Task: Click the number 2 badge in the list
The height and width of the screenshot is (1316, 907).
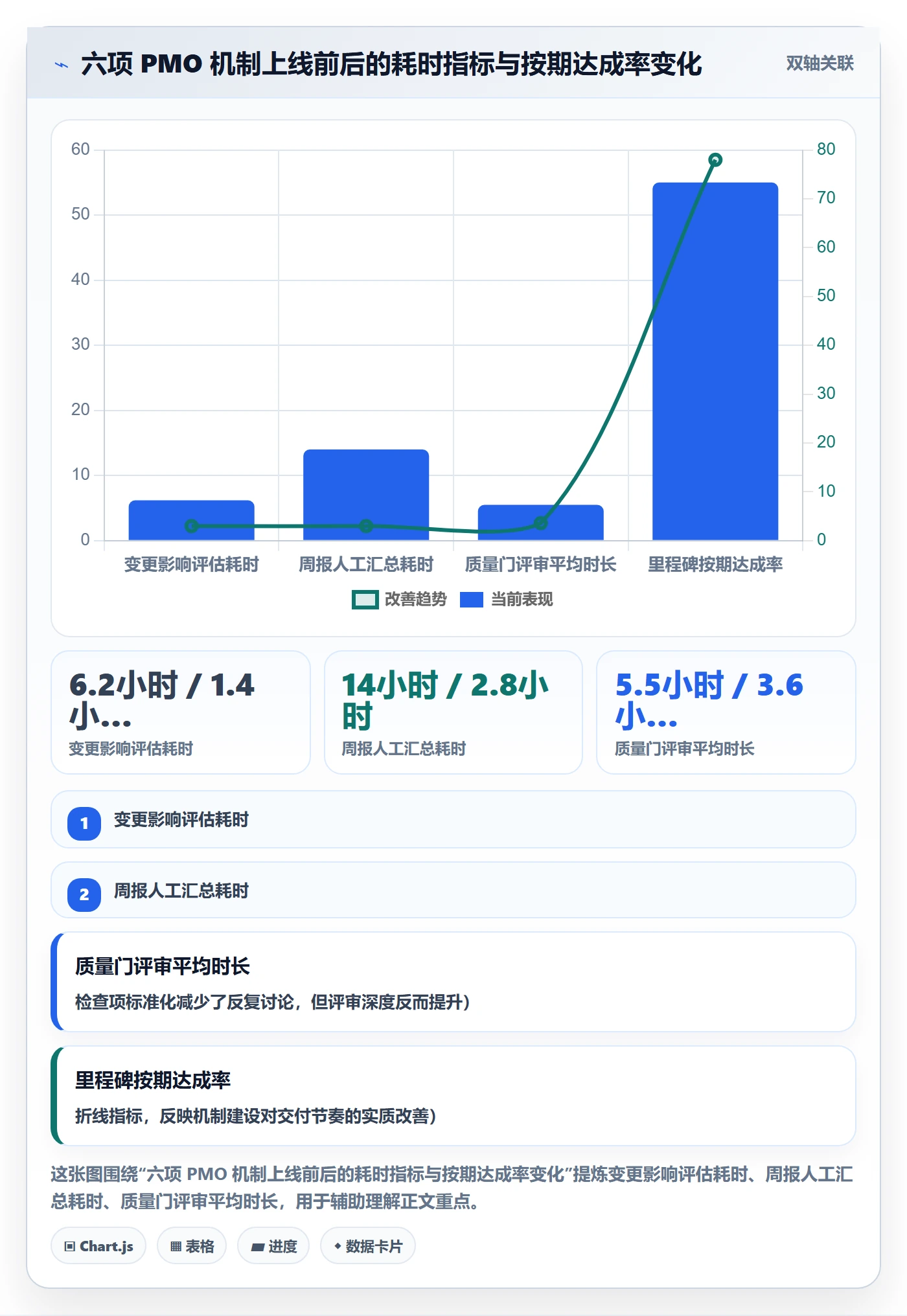Action: [84, 895]
